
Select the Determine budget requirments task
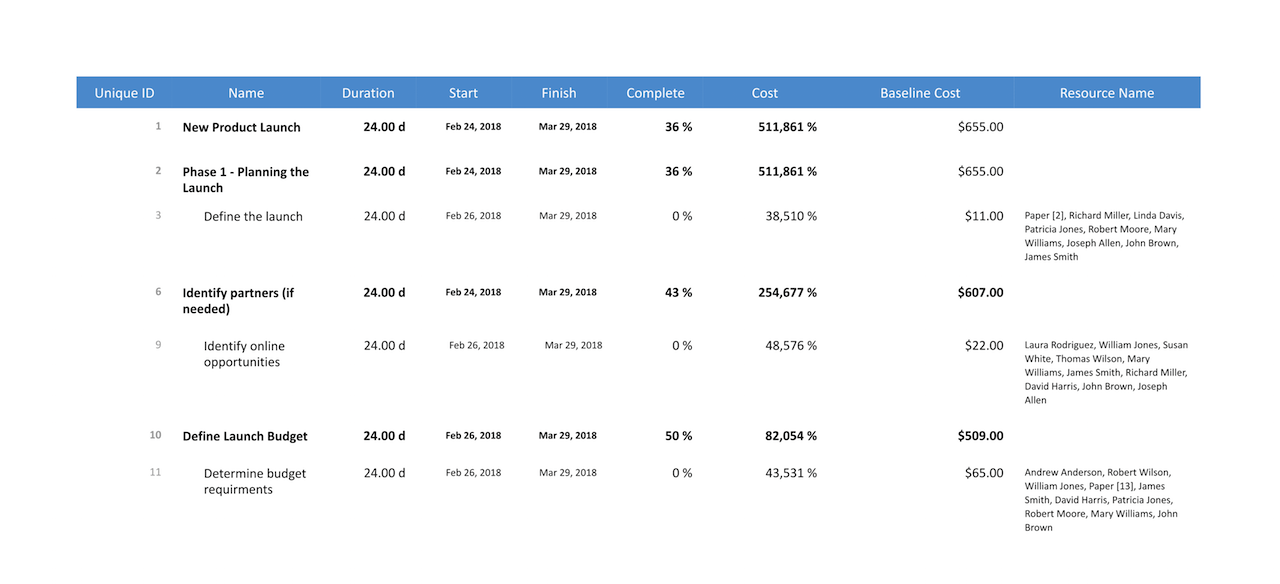[x=255, y=481]
